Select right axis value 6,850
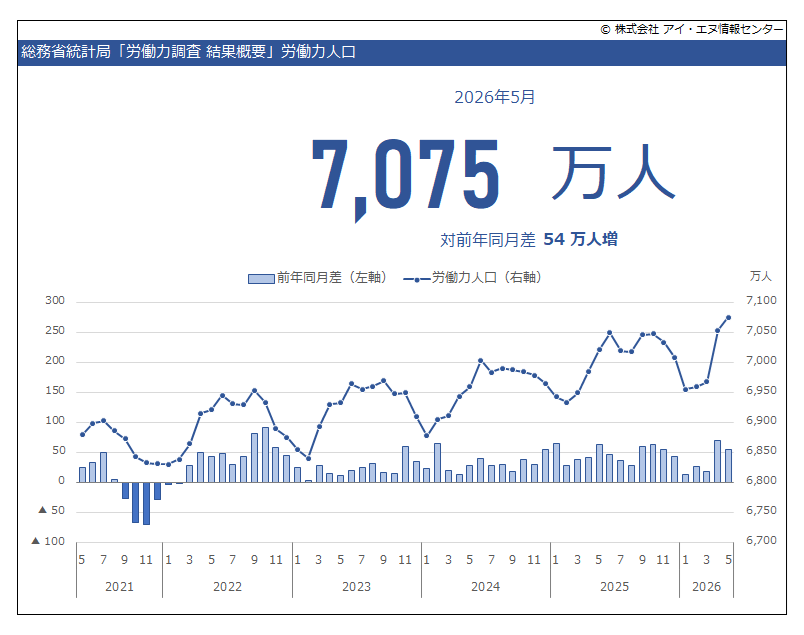The height and width of the screenshot is (635, 804). coord(761,451)
